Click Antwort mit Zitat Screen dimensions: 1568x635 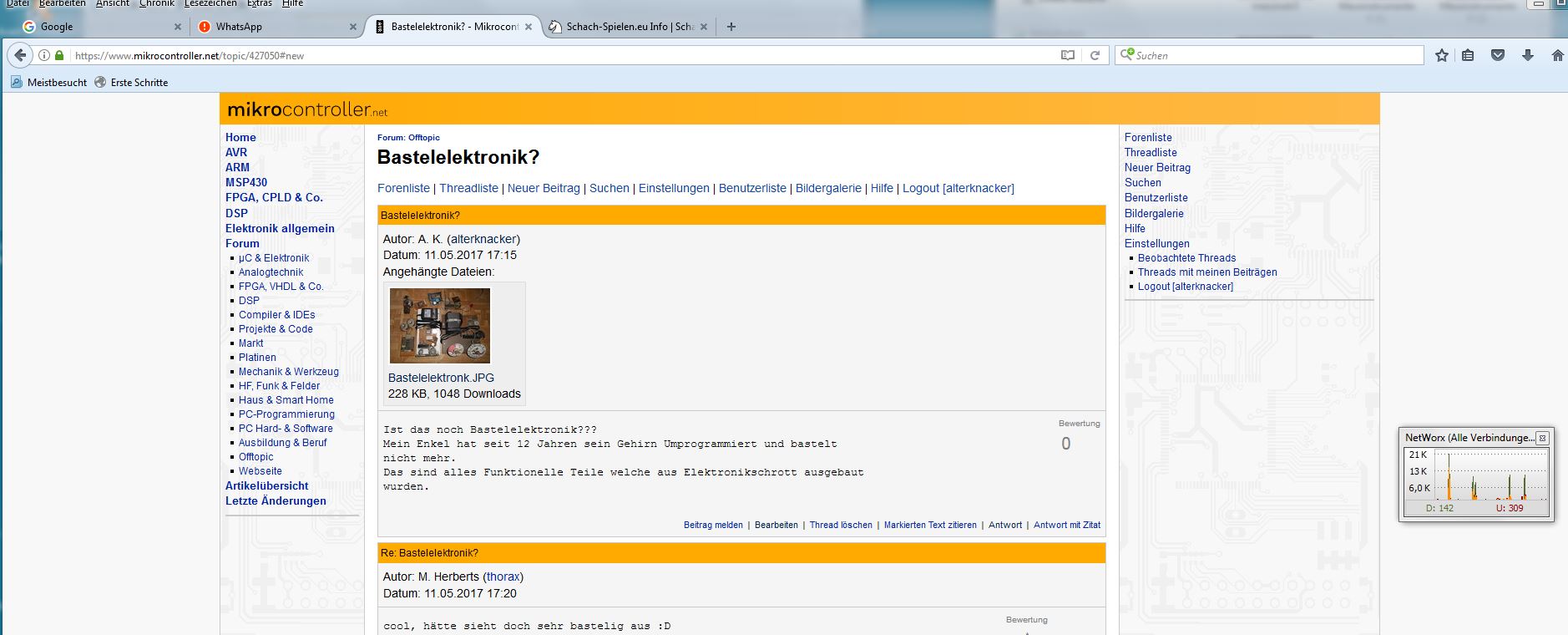[x=1067, y=525]
